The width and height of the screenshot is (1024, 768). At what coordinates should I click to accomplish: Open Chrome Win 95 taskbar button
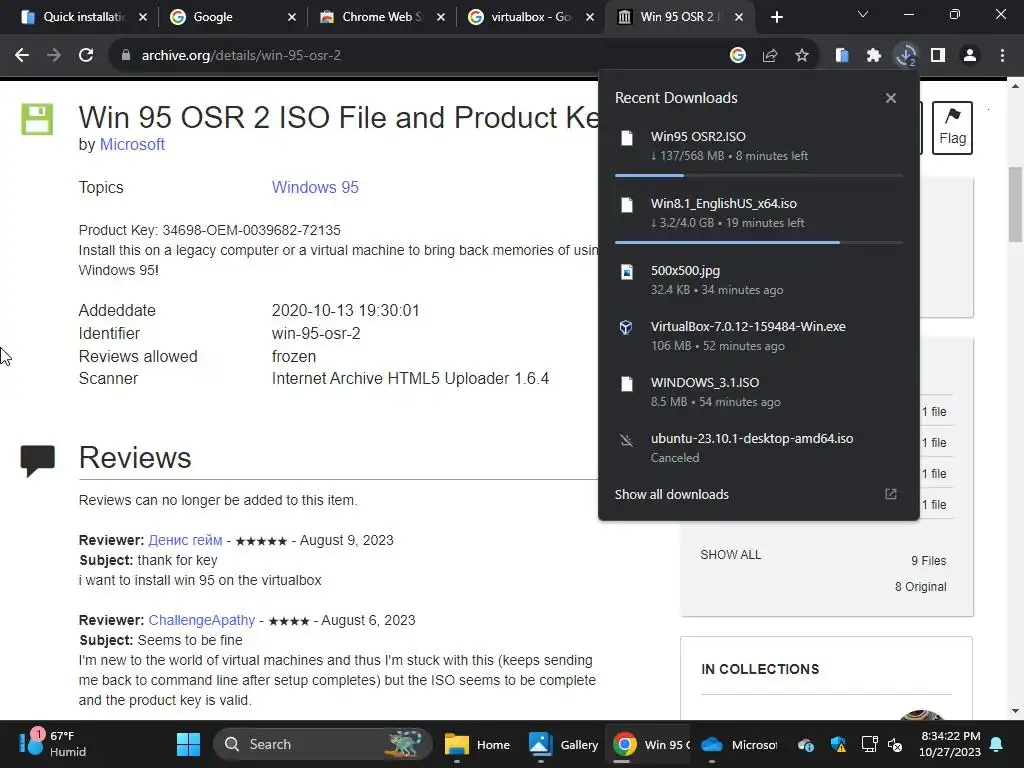click(650, 744)
